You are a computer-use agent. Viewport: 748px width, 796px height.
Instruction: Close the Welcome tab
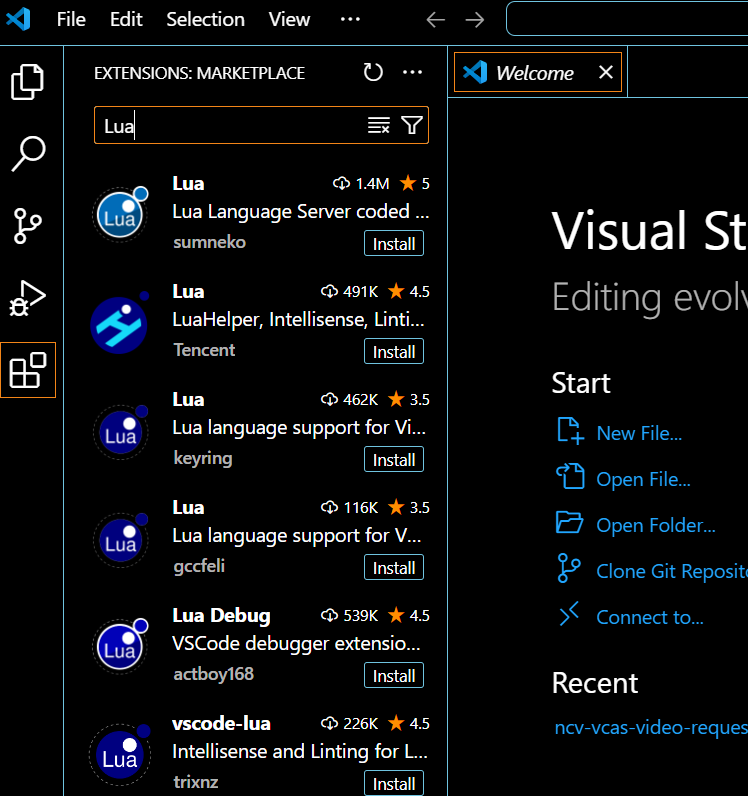coord(605,72)
